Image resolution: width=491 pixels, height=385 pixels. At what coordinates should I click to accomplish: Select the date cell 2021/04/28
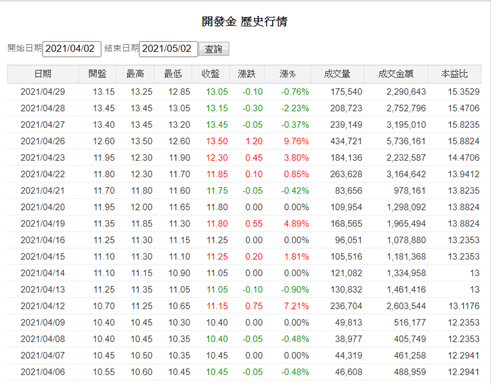point(43,108)
